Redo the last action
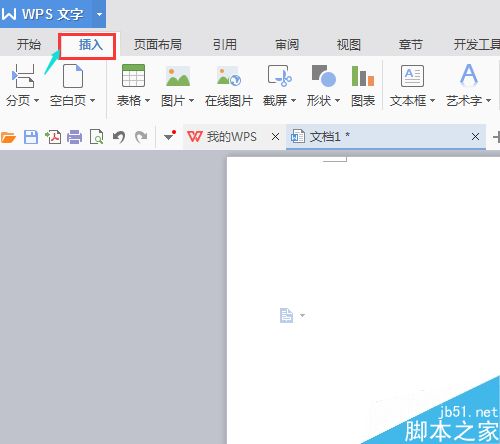Screen dimensions: 500x444 [141, 137]
